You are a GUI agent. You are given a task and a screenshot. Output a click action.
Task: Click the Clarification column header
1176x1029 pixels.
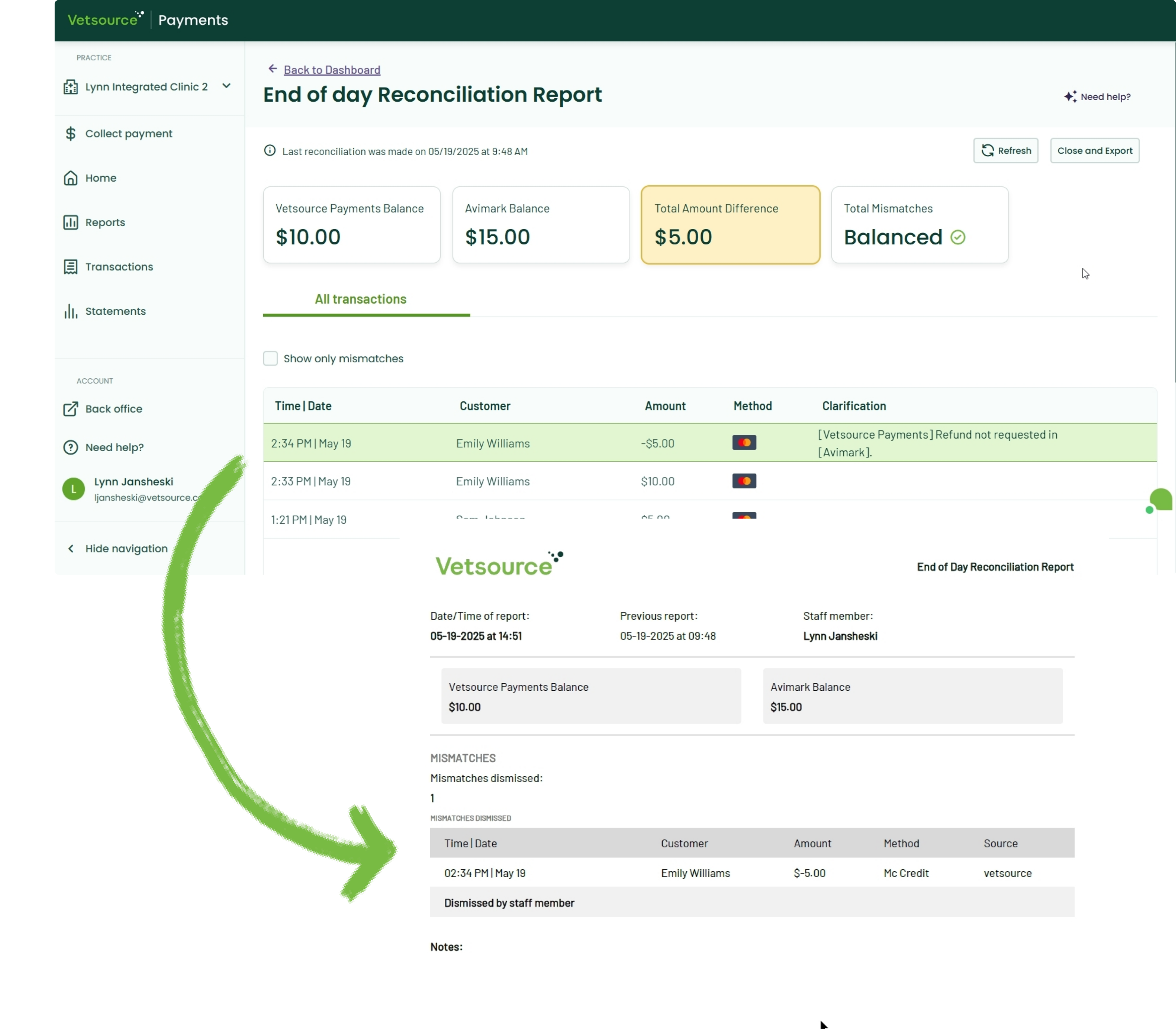[854, 406]
